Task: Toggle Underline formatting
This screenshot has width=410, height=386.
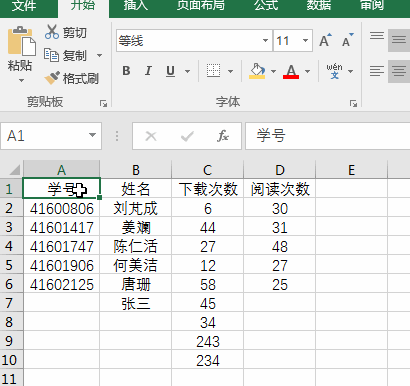Action: (x=170, y=71)
